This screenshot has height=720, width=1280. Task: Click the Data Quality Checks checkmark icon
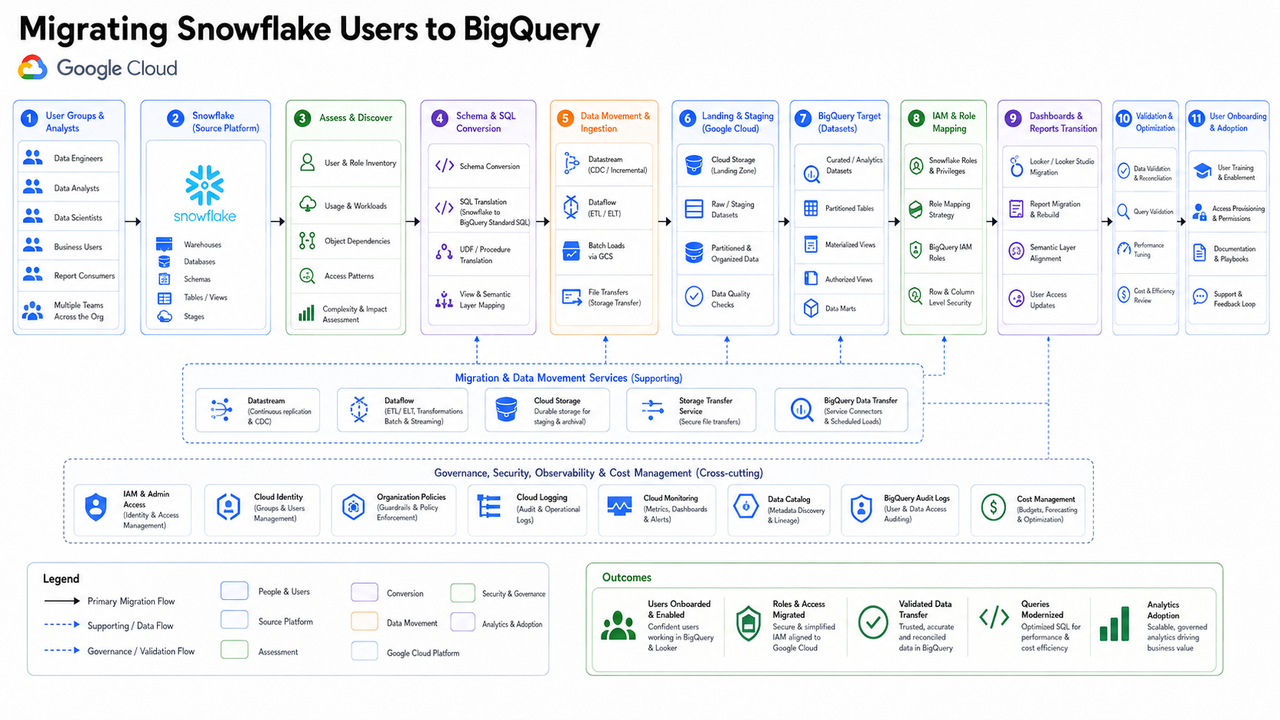[694, 297]
